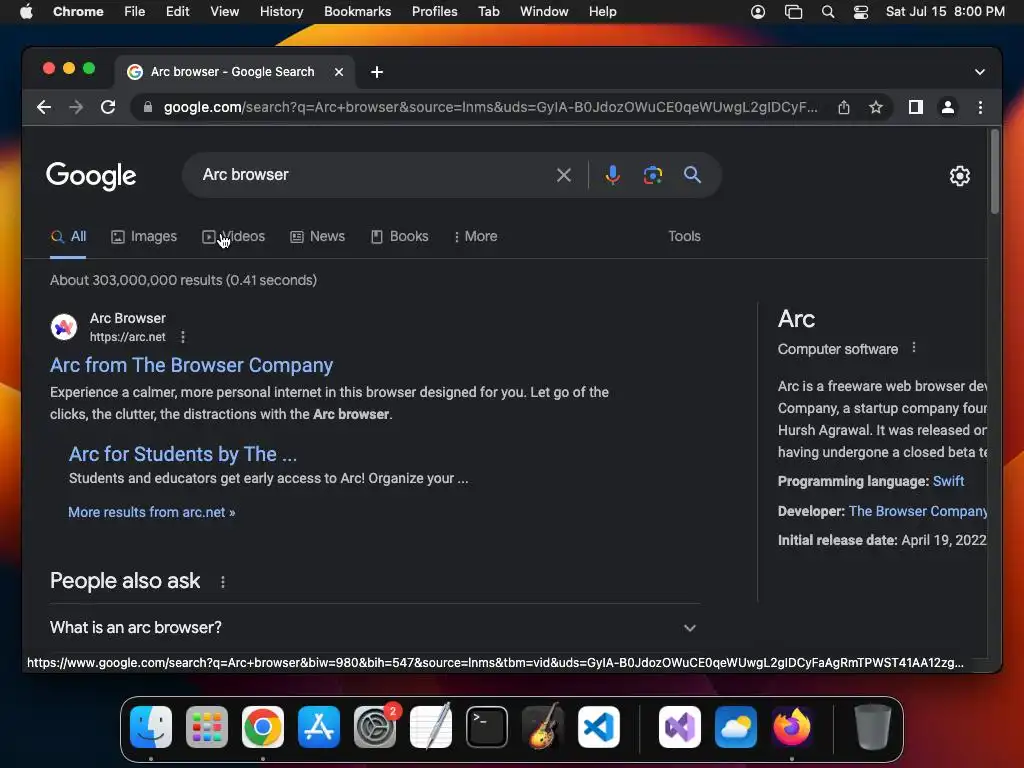
Task: Click the lock site info icon
Action: (148, 107)
